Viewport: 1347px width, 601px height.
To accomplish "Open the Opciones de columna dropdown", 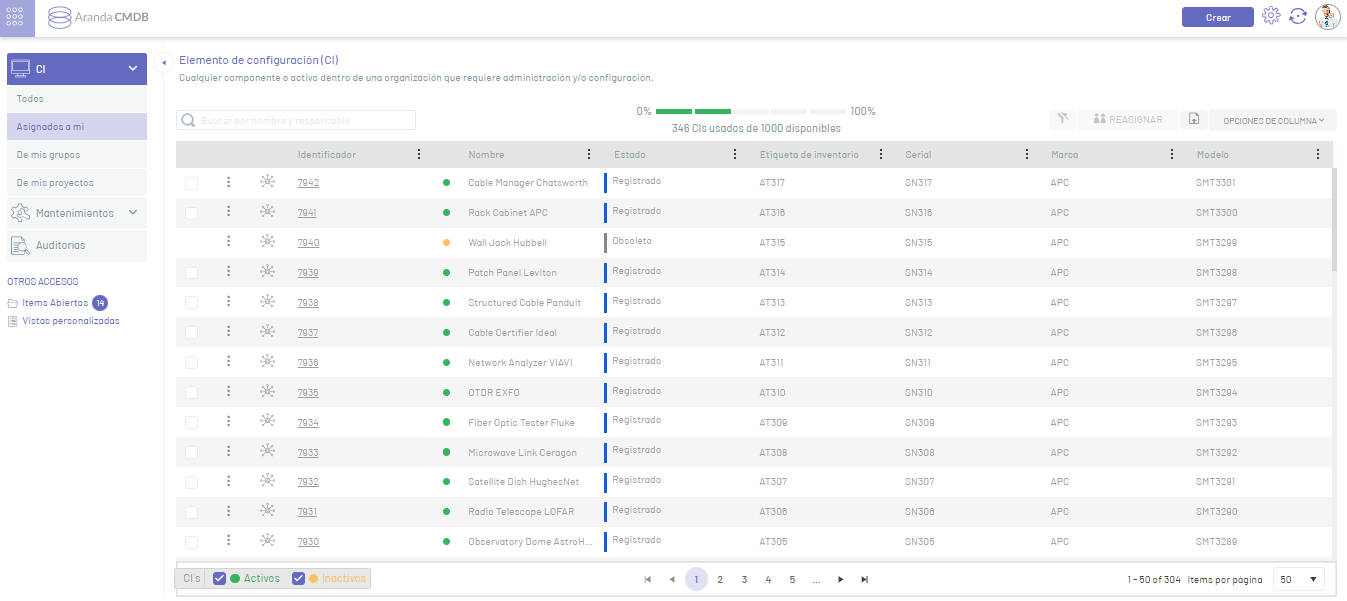I will [x=1272, y=120].
